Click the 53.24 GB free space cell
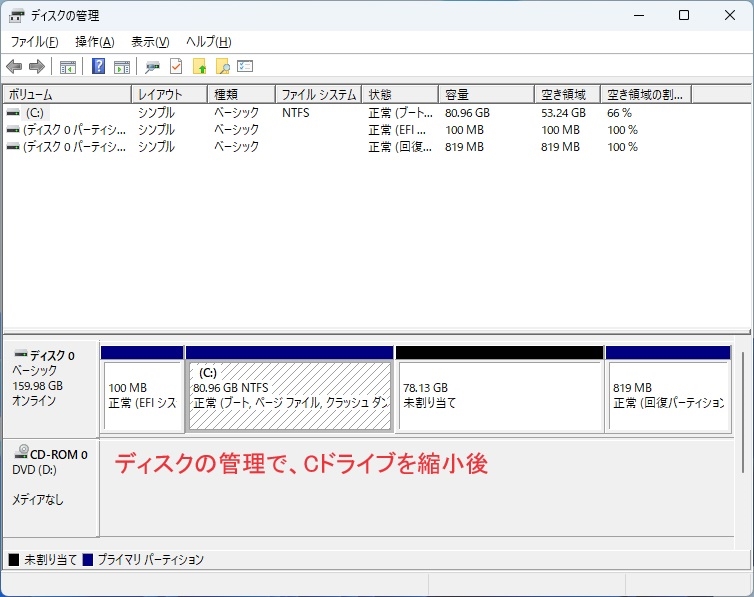Screen dimensions: 754x597 (x=563, y=113)
